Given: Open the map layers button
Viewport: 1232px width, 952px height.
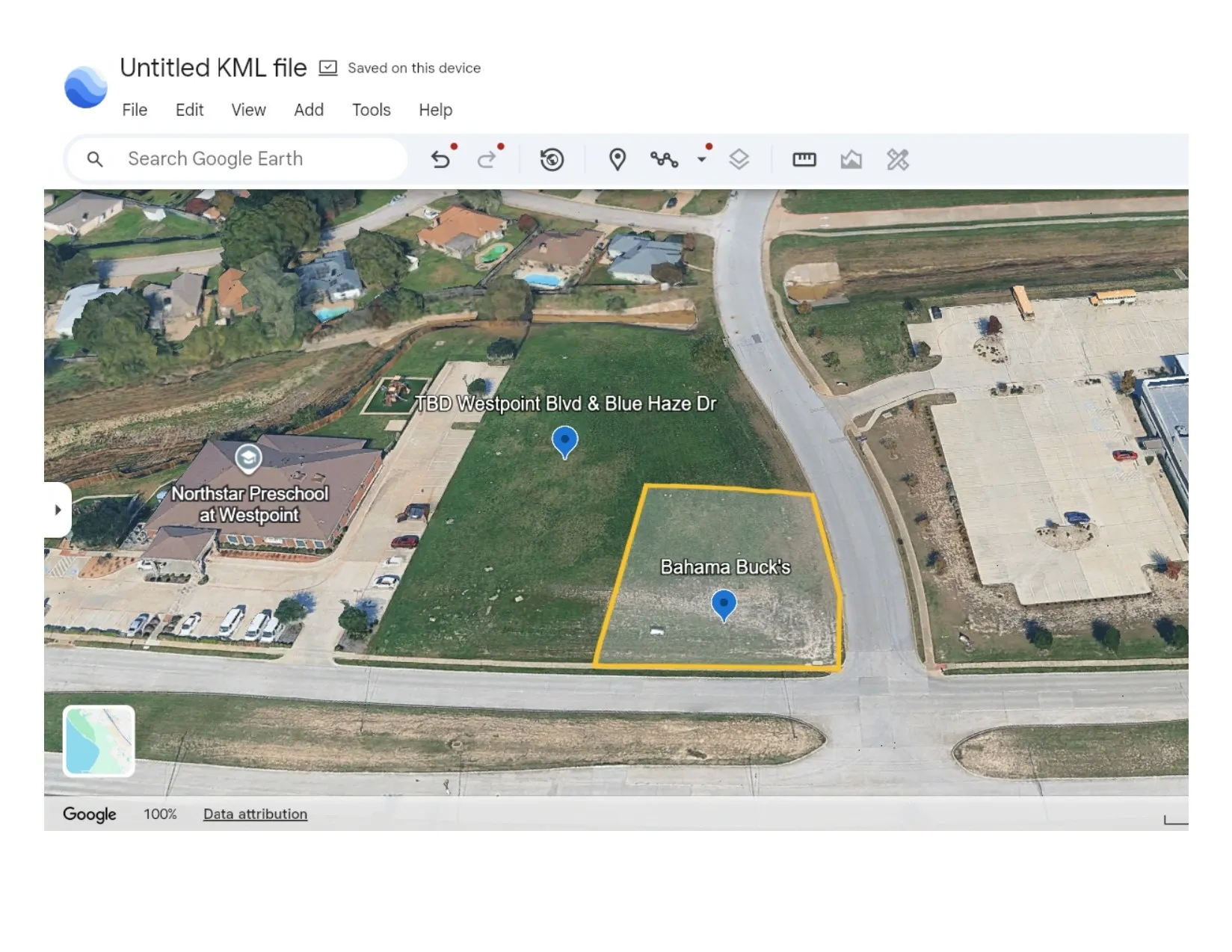Looking at the screenshot, I should [739, 159].
